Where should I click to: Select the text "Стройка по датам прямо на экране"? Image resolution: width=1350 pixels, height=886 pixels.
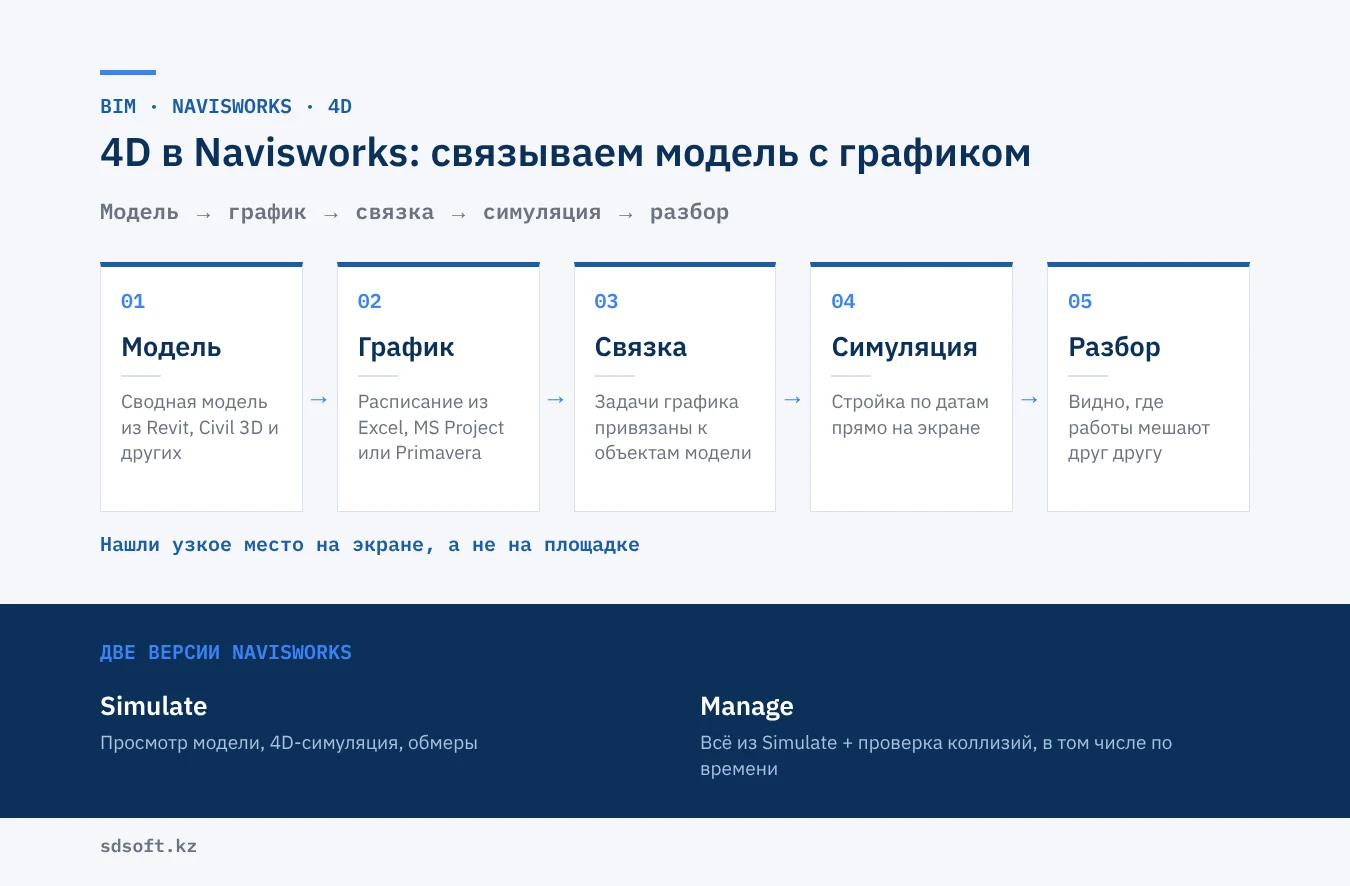(x=910, y=415)
